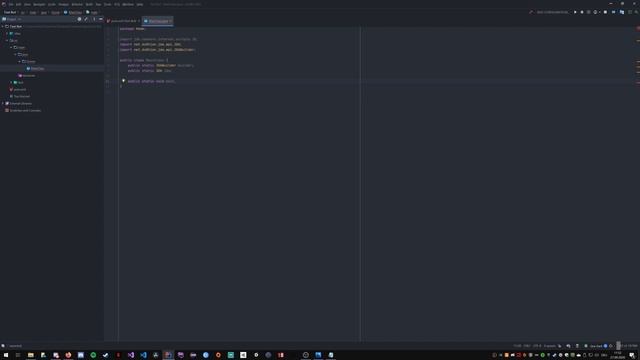Image resolution: width=640 pixels, height=360 pixels.
Task: Click the main method breadcrumb
Action: coord(92,13)
